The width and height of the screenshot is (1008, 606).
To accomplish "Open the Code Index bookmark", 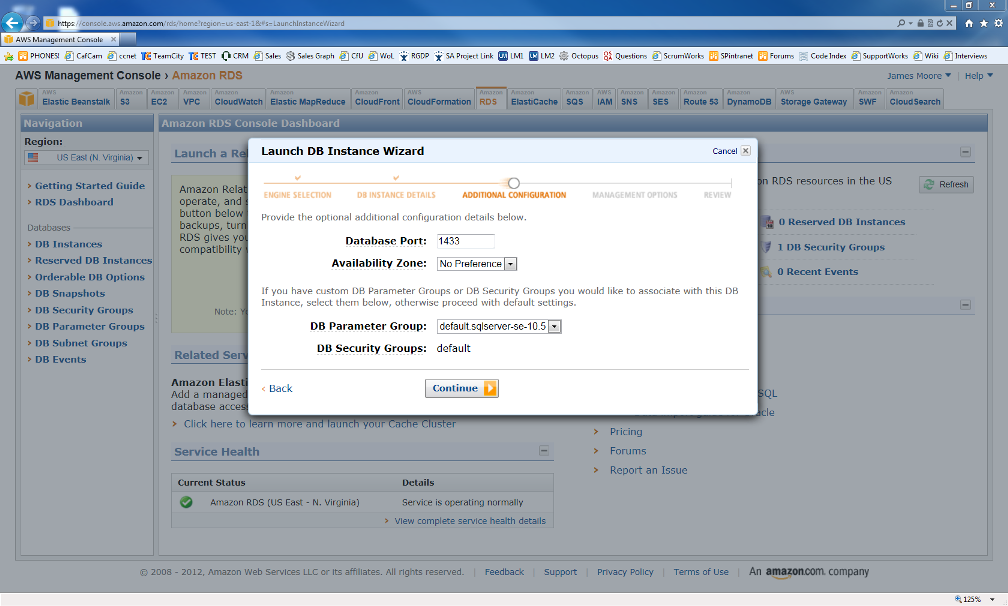I will tap(822, 56).
